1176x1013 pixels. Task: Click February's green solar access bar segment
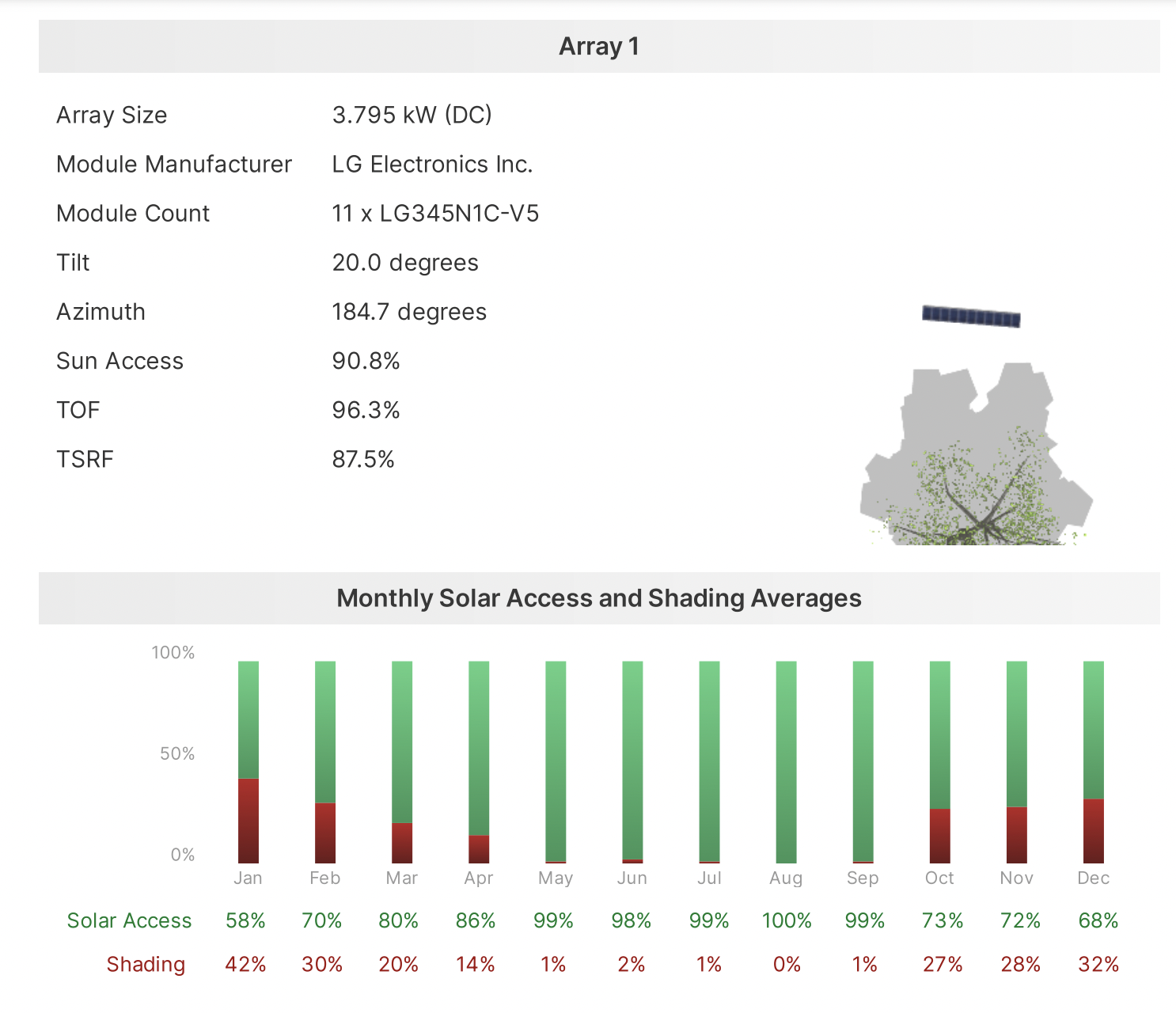click(325, 732)
